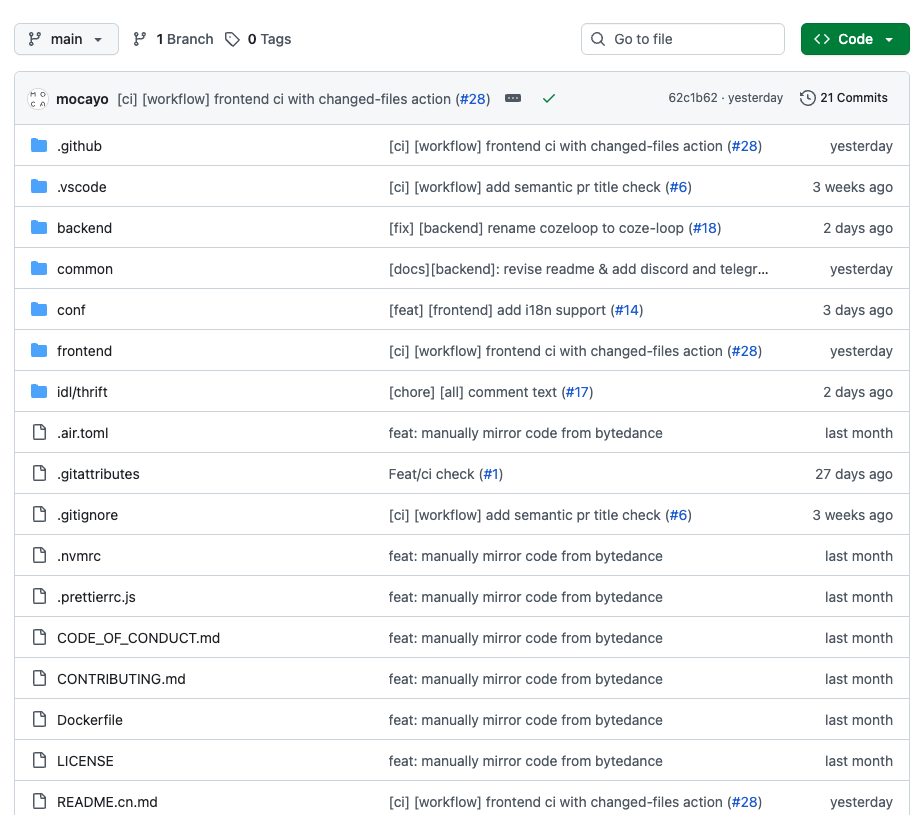
Task: Open pull request #14 in conf row
Action: point(627,310)
